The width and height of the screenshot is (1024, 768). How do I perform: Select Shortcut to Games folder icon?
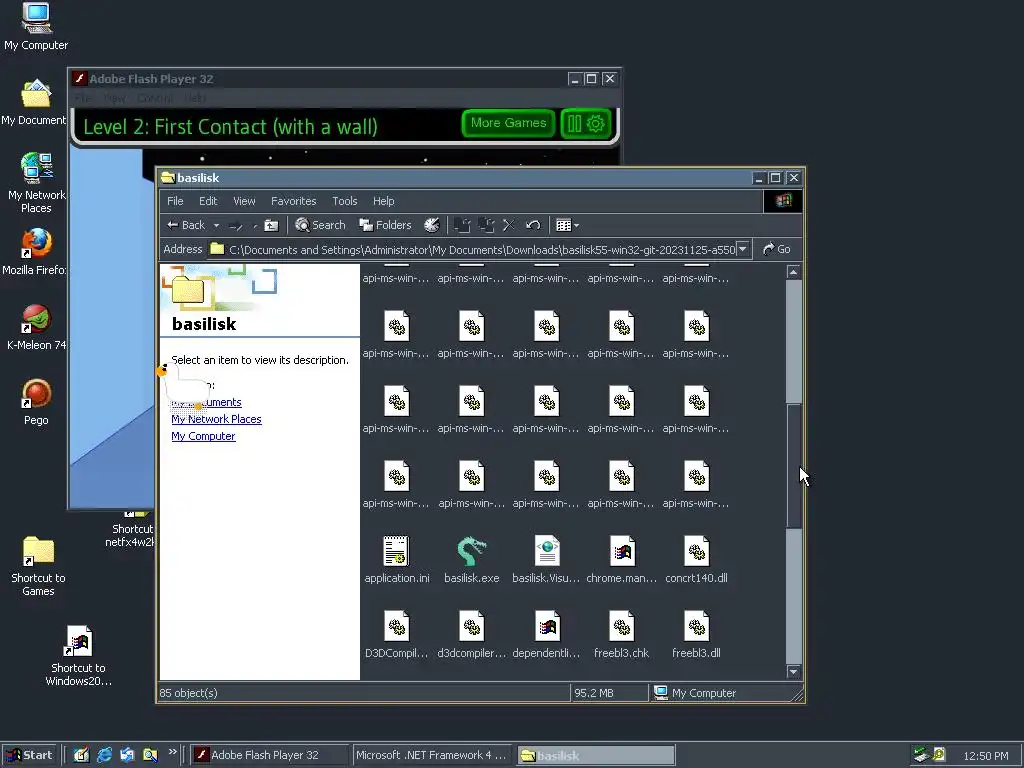click(x=38, y=566)
